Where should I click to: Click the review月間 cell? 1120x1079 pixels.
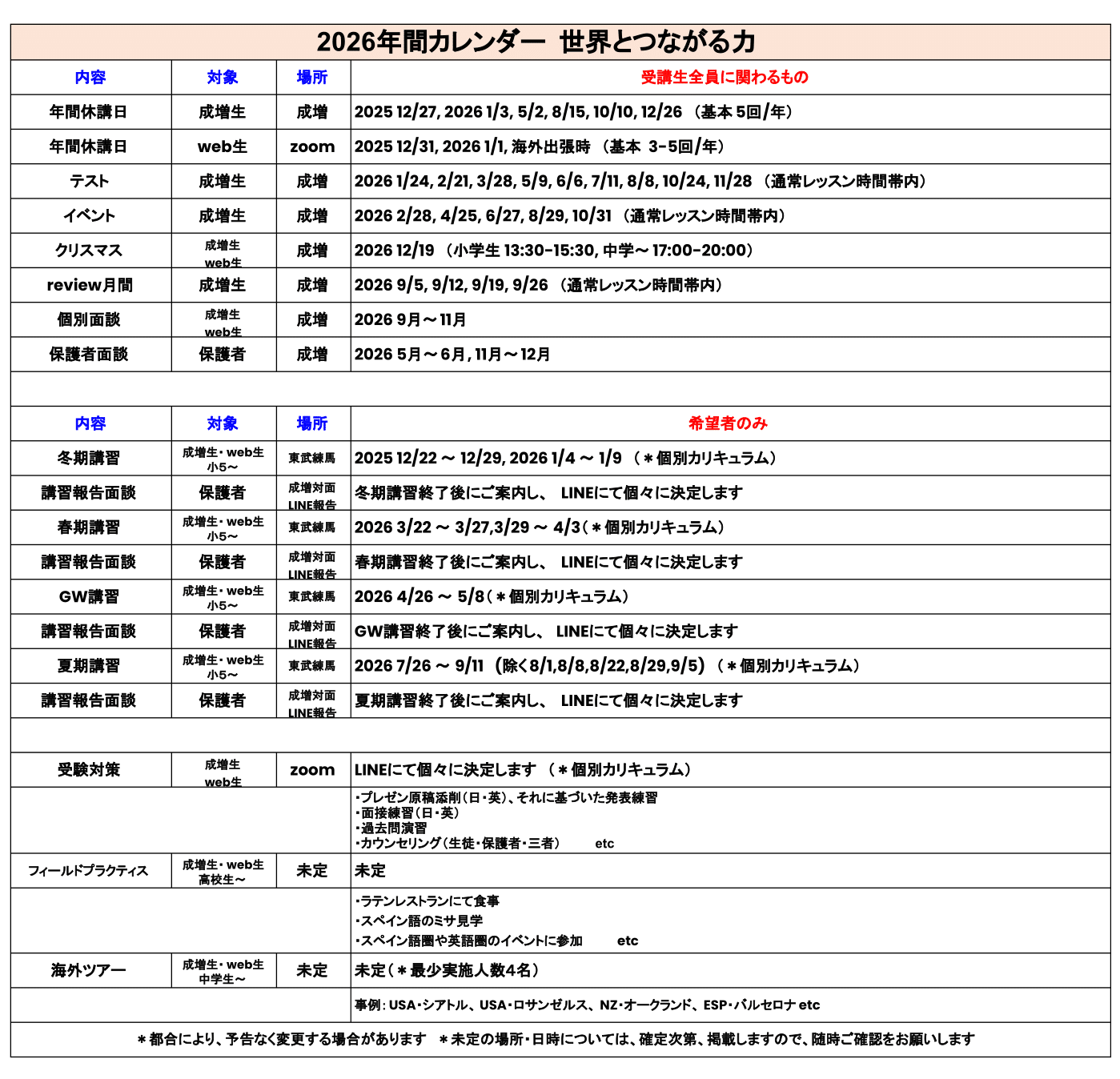[x=89, y=285]
